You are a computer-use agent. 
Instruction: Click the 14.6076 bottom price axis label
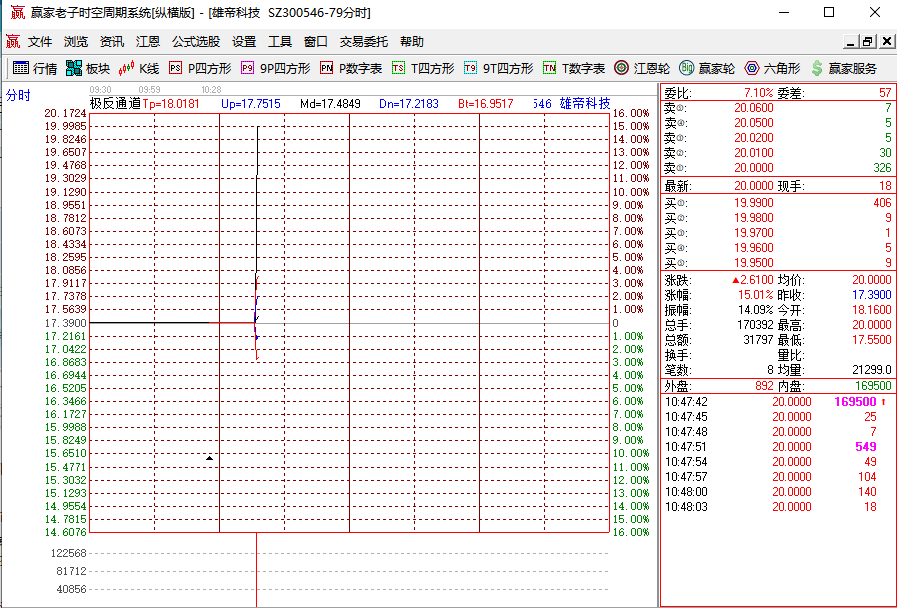[x=66, y=533]
